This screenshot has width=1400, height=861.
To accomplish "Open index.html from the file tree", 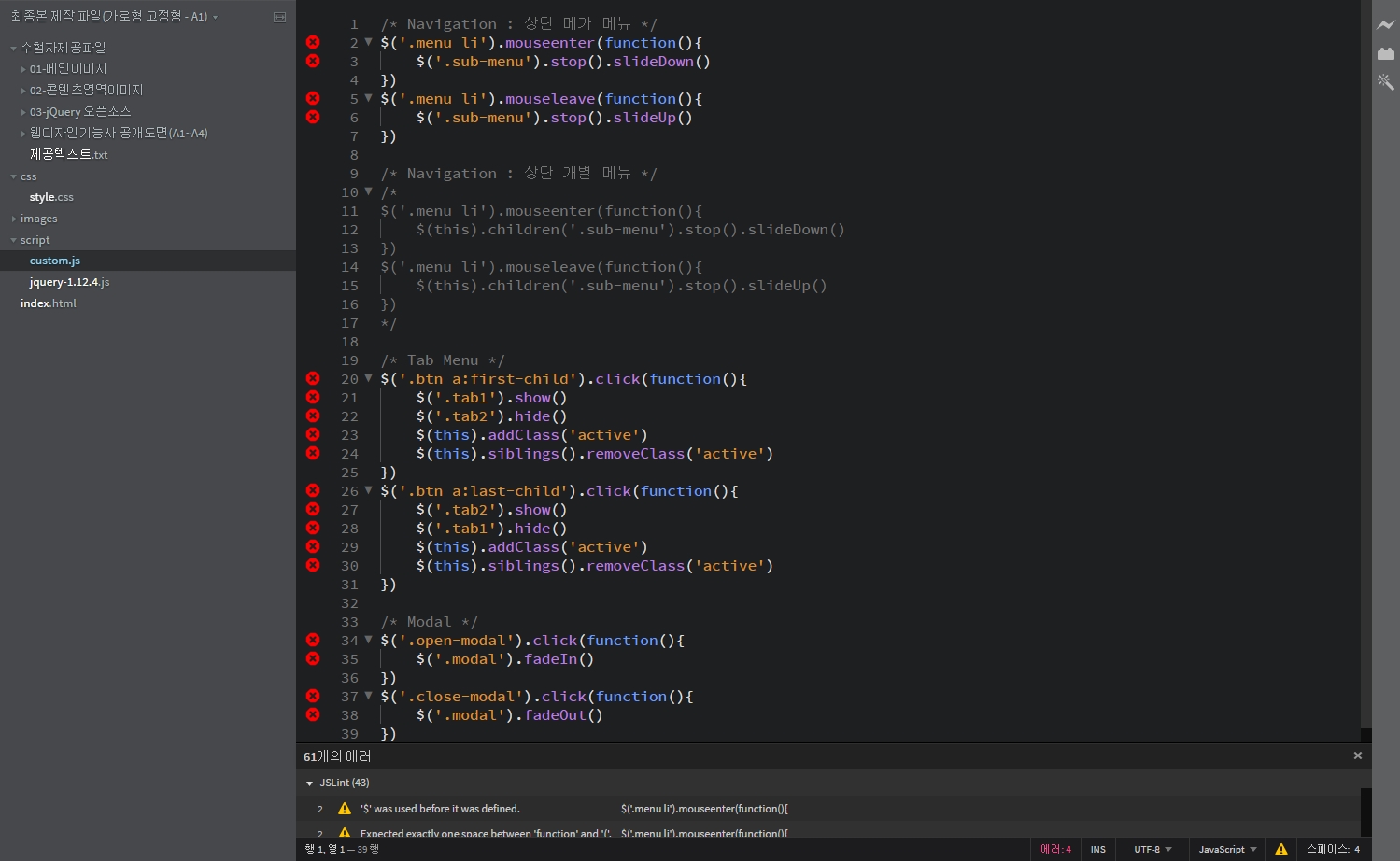I will (x=49, y=303).
